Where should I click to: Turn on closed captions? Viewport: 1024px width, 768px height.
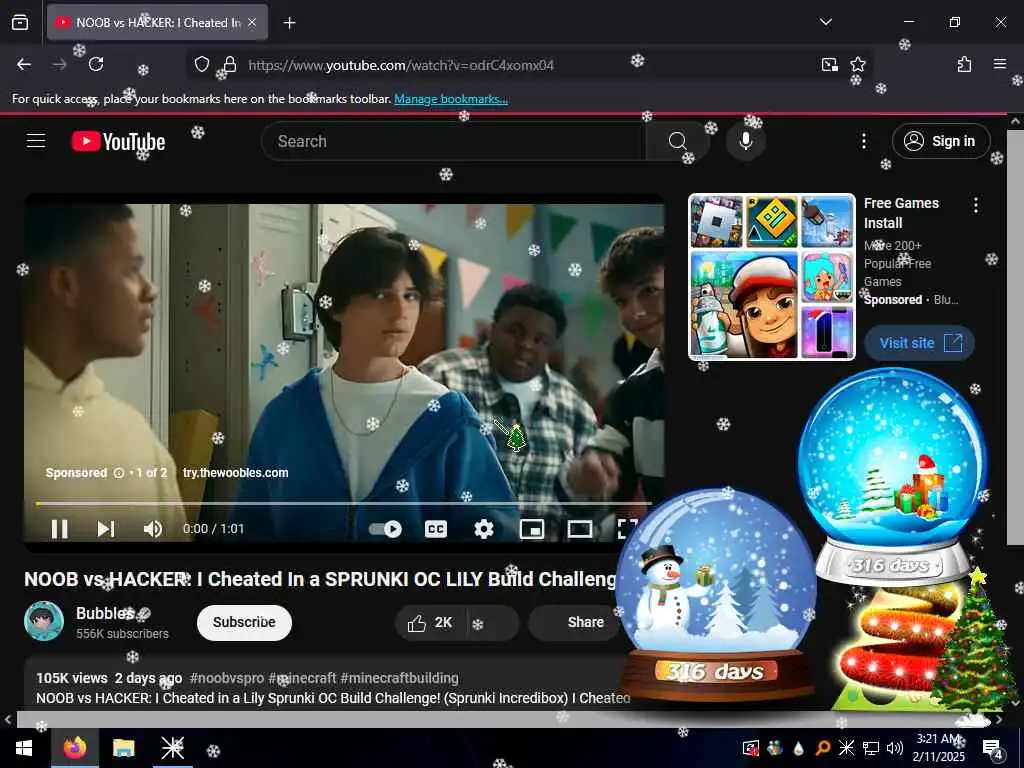436,528
